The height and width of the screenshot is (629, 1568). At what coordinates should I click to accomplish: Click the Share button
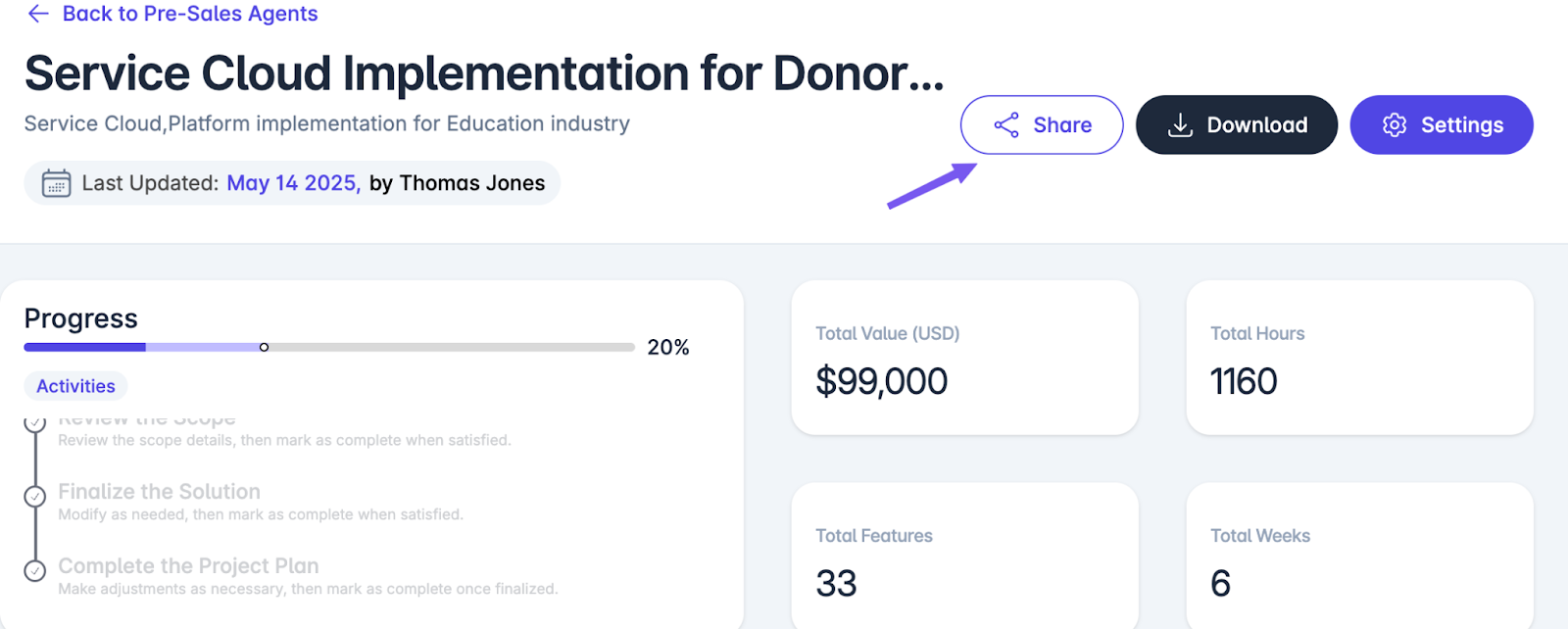[1042, 124]
